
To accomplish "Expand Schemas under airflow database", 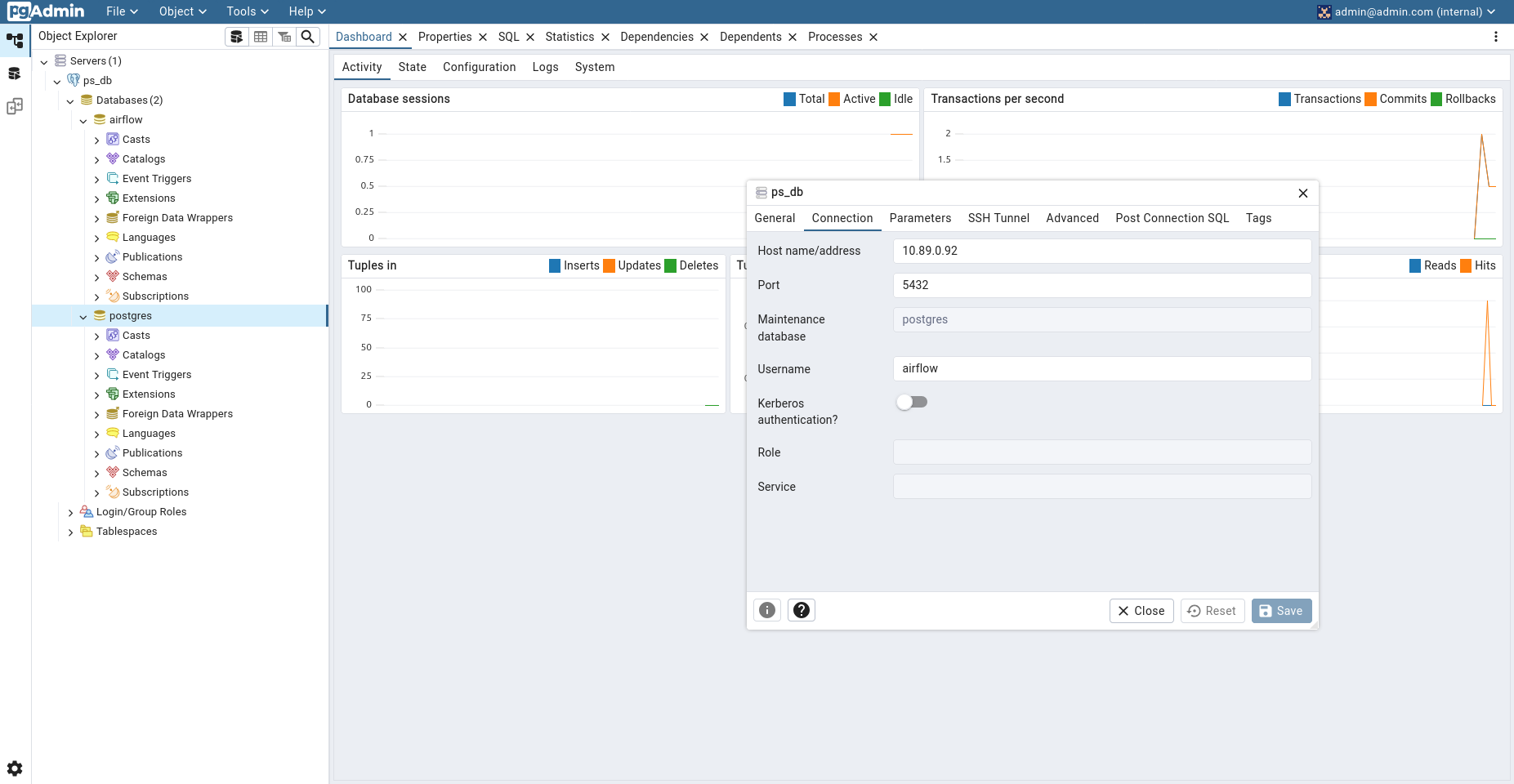I will pyautogui.click(x=96, y=277).
